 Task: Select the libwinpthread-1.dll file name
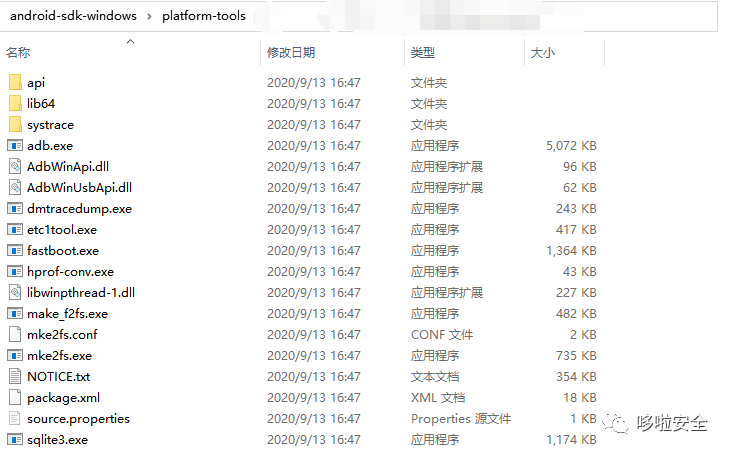click(x=81, y=293)
